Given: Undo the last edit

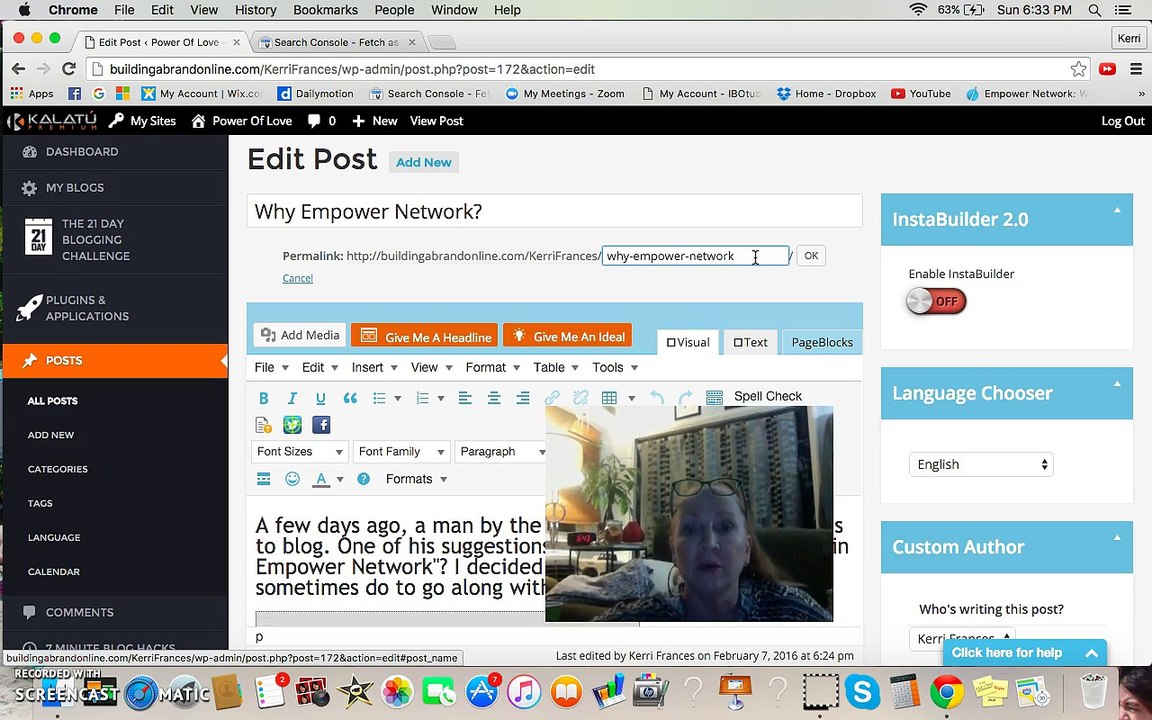Looking at the screenshot, I should 657,398.
